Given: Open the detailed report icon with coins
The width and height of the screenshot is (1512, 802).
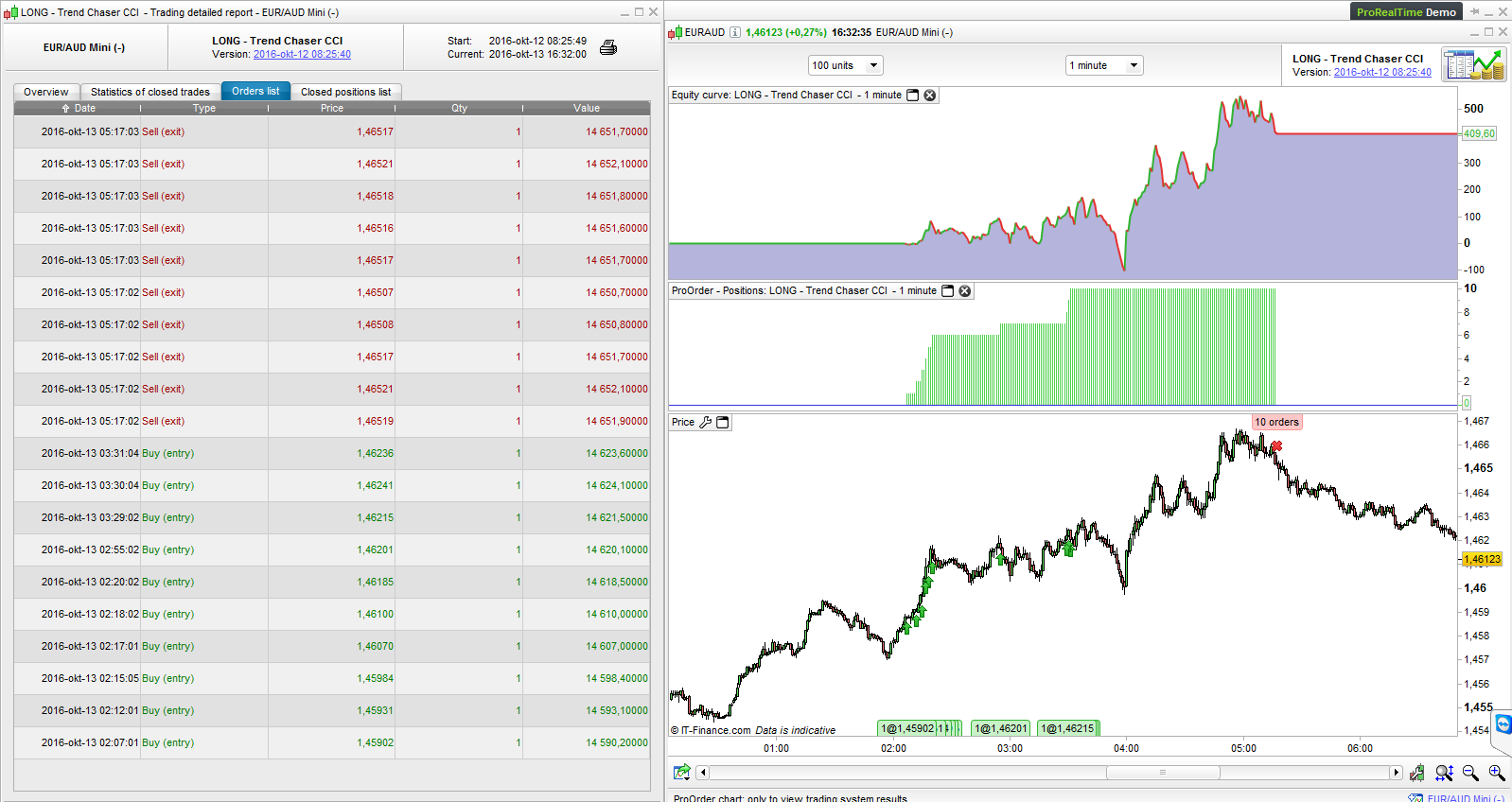Looking at the screenshot, I should coord(1473,64).
